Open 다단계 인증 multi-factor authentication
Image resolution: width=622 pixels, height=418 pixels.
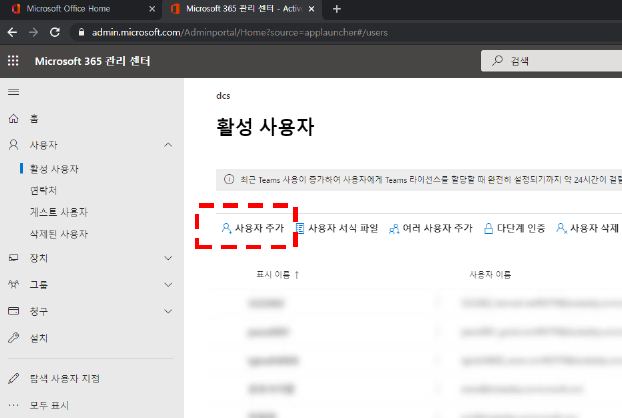click(x=514, y=228)
